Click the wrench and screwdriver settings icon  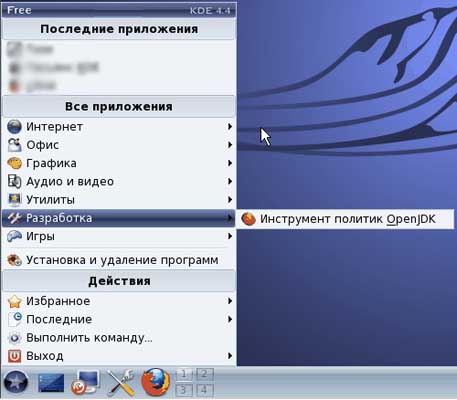[121, 382]
